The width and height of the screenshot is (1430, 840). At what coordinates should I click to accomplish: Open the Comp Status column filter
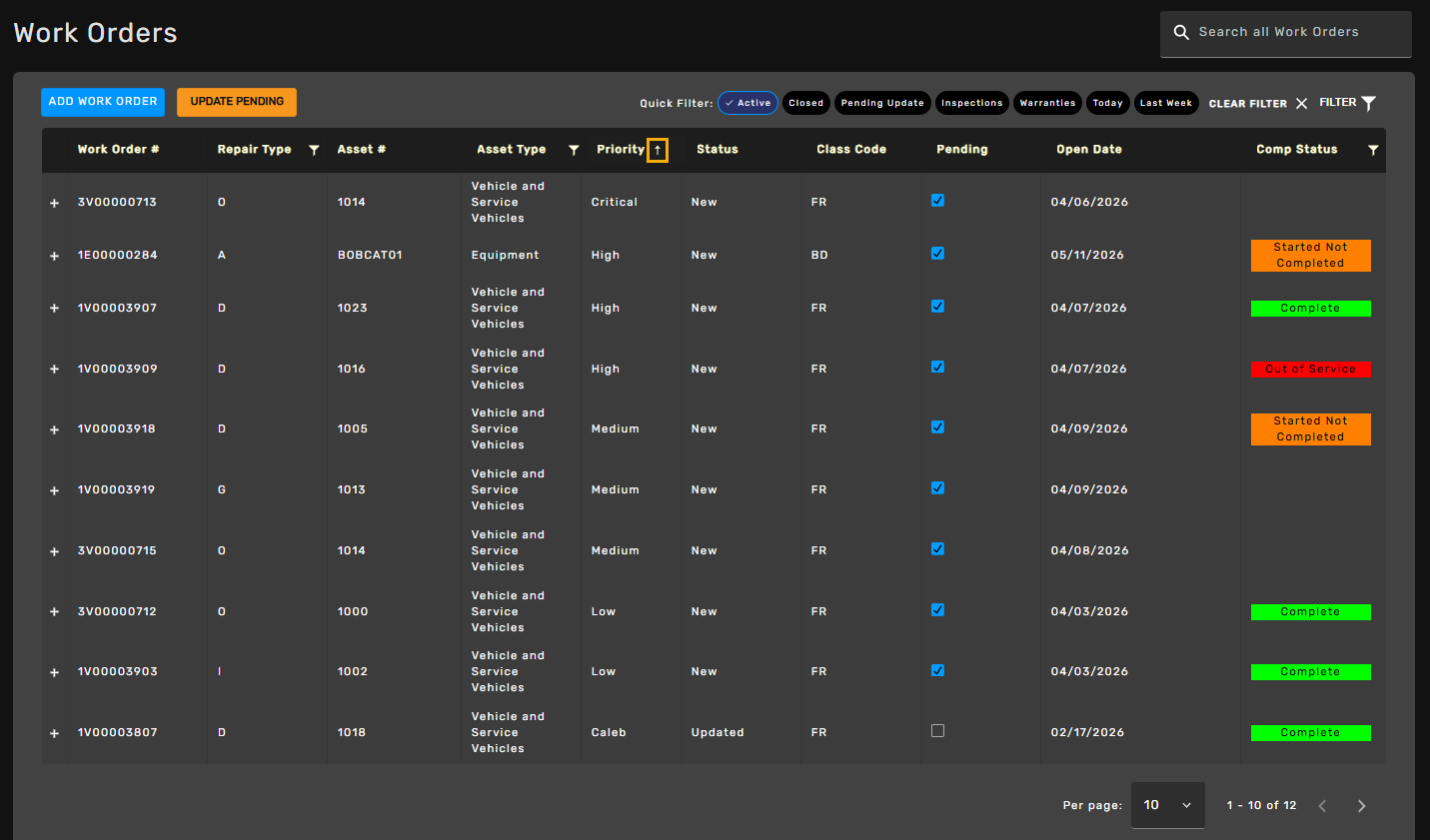[1373, 150]
